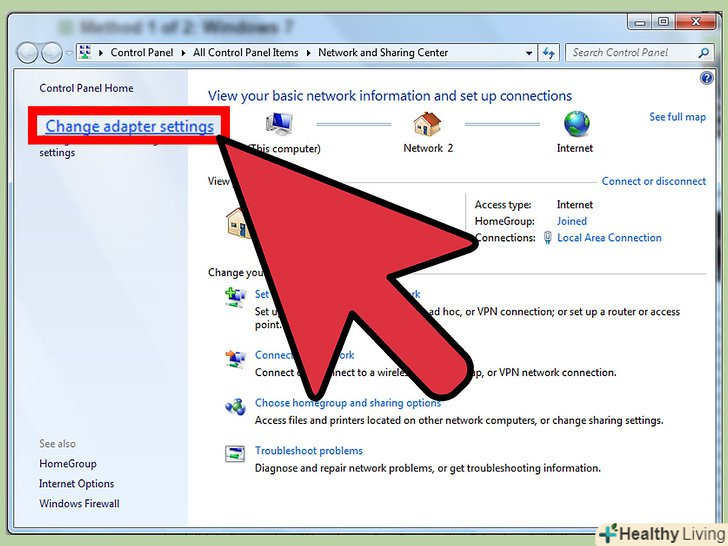The height and width of the screenshot is (546, 728).
Task: Open the Control Panel Home link
Action: (x=86, y=88)
